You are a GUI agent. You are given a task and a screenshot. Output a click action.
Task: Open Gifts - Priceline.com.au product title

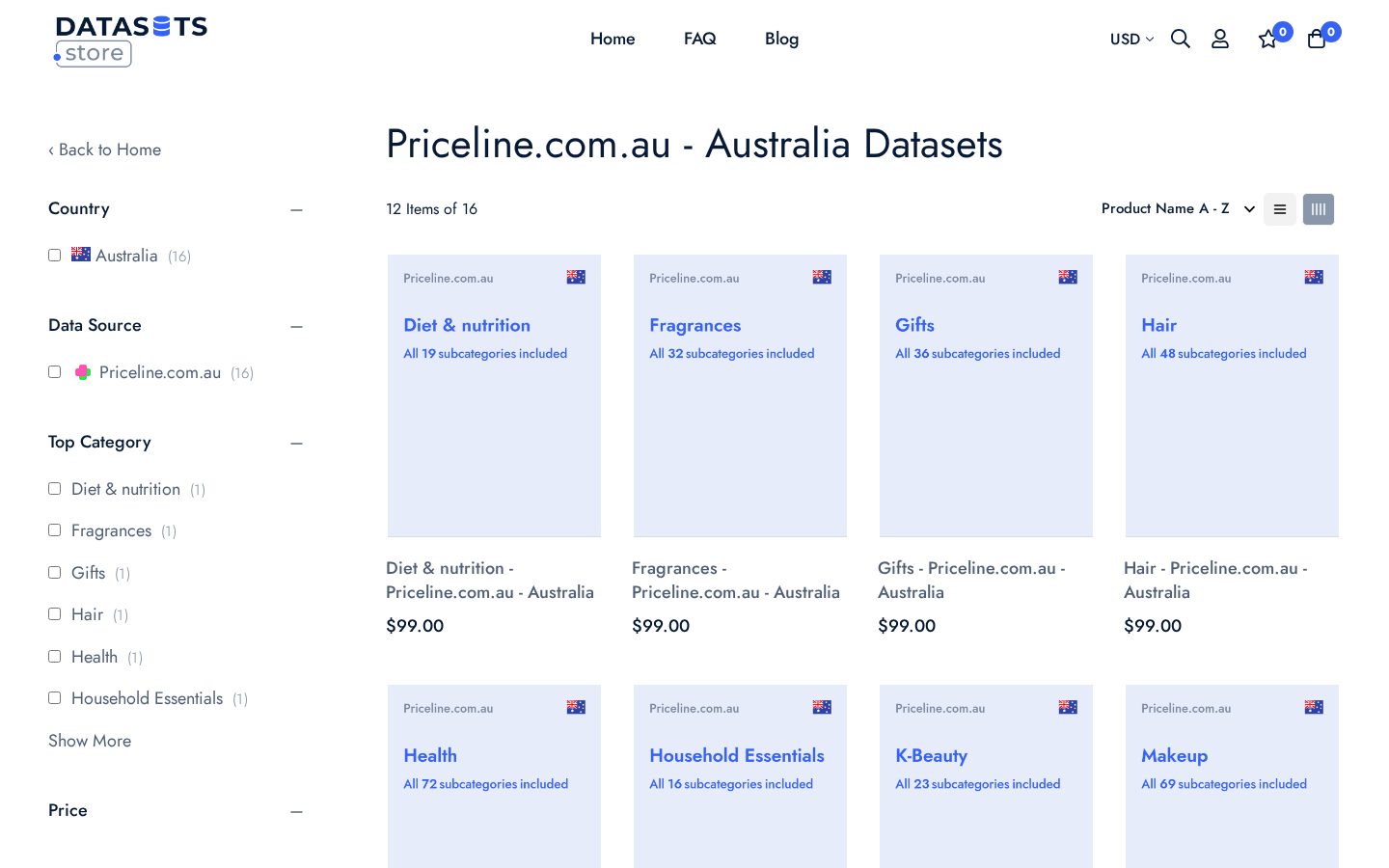click(971, 581)
